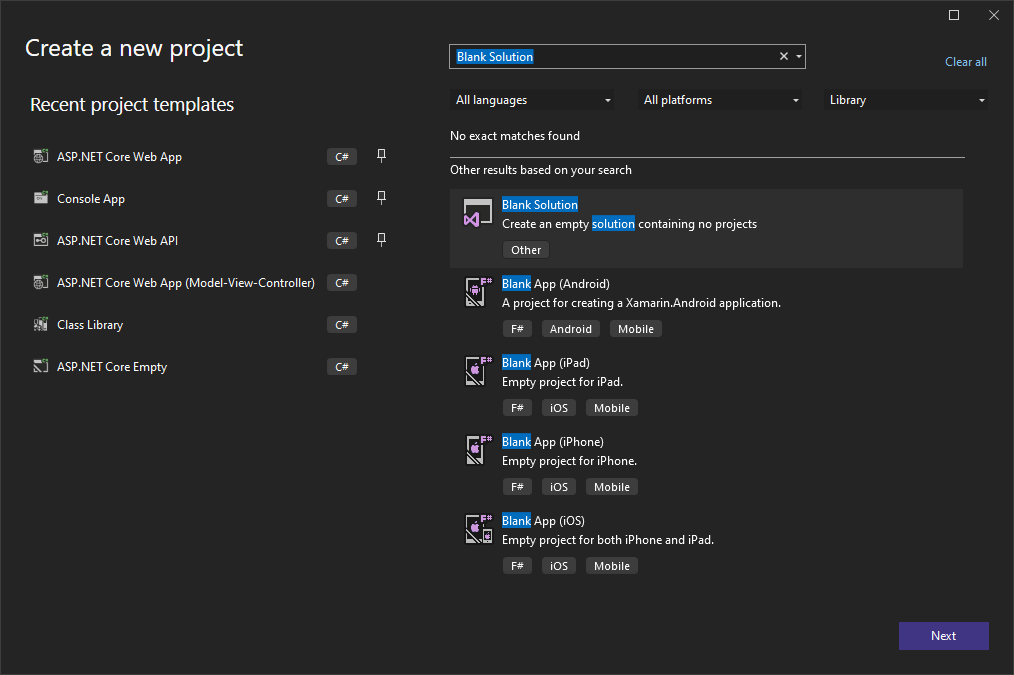This screenshot has height=675, width=1014.
Task: Click the Blank App (iPhone) icon
Action: pyautogui.click(x=479, y=449)
